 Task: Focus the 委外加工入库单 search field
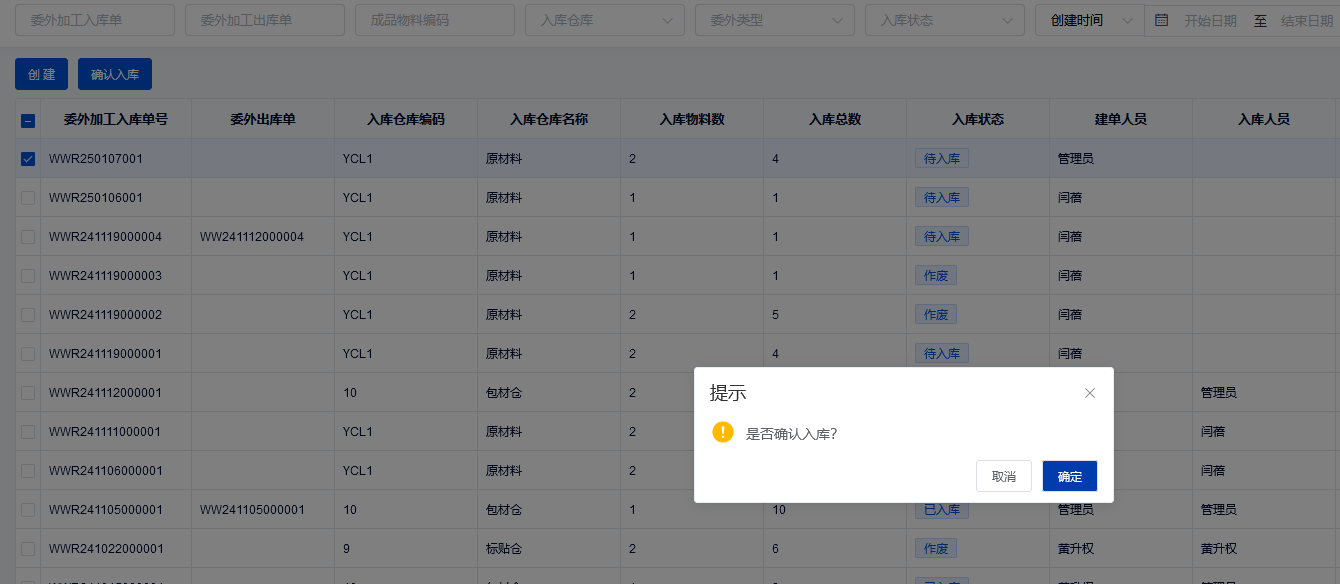[94, 20]
